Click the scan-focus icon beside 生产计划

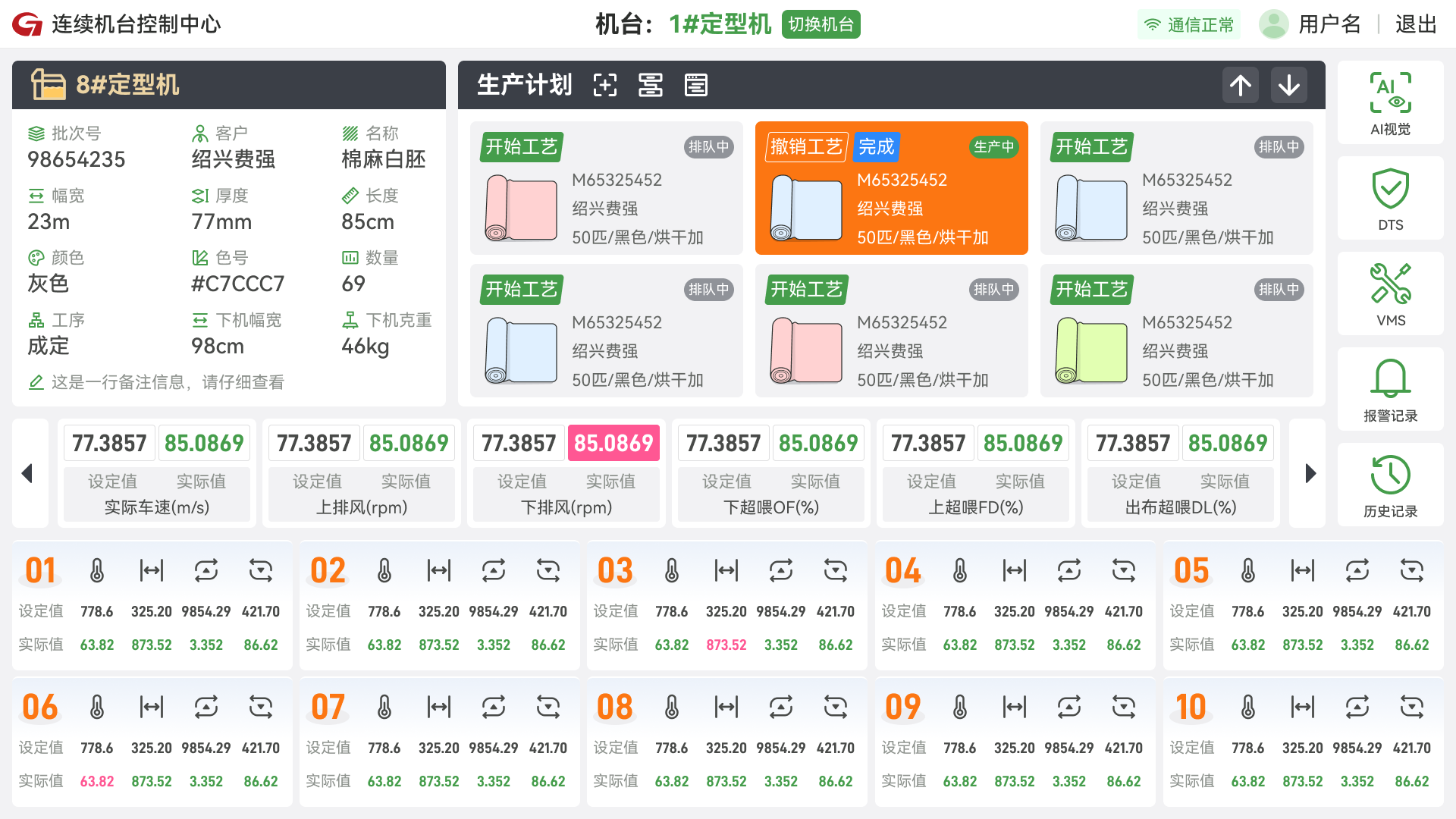click(x=605, y=85)
